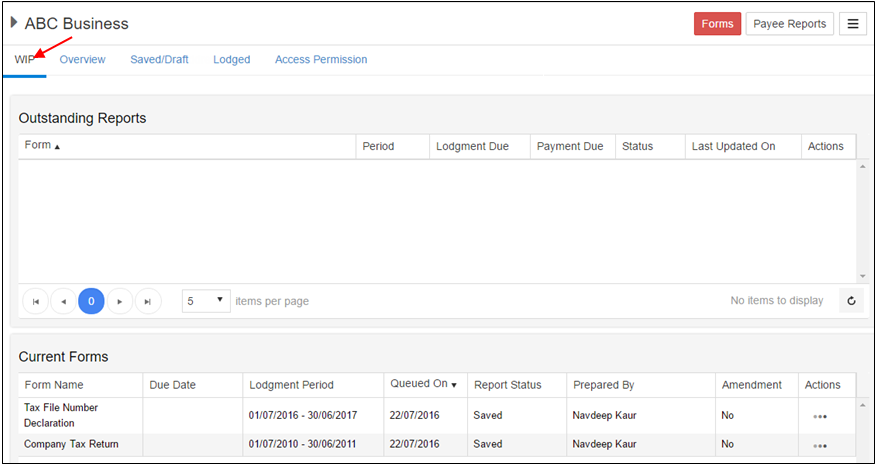877x466 pixels.
Task: Go to previous page in pager
Action: (x=64, y=301)
